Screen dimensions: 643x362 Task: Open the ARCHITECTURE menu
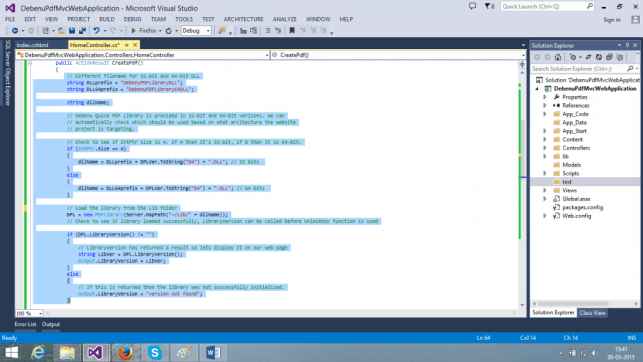(244, 19)
